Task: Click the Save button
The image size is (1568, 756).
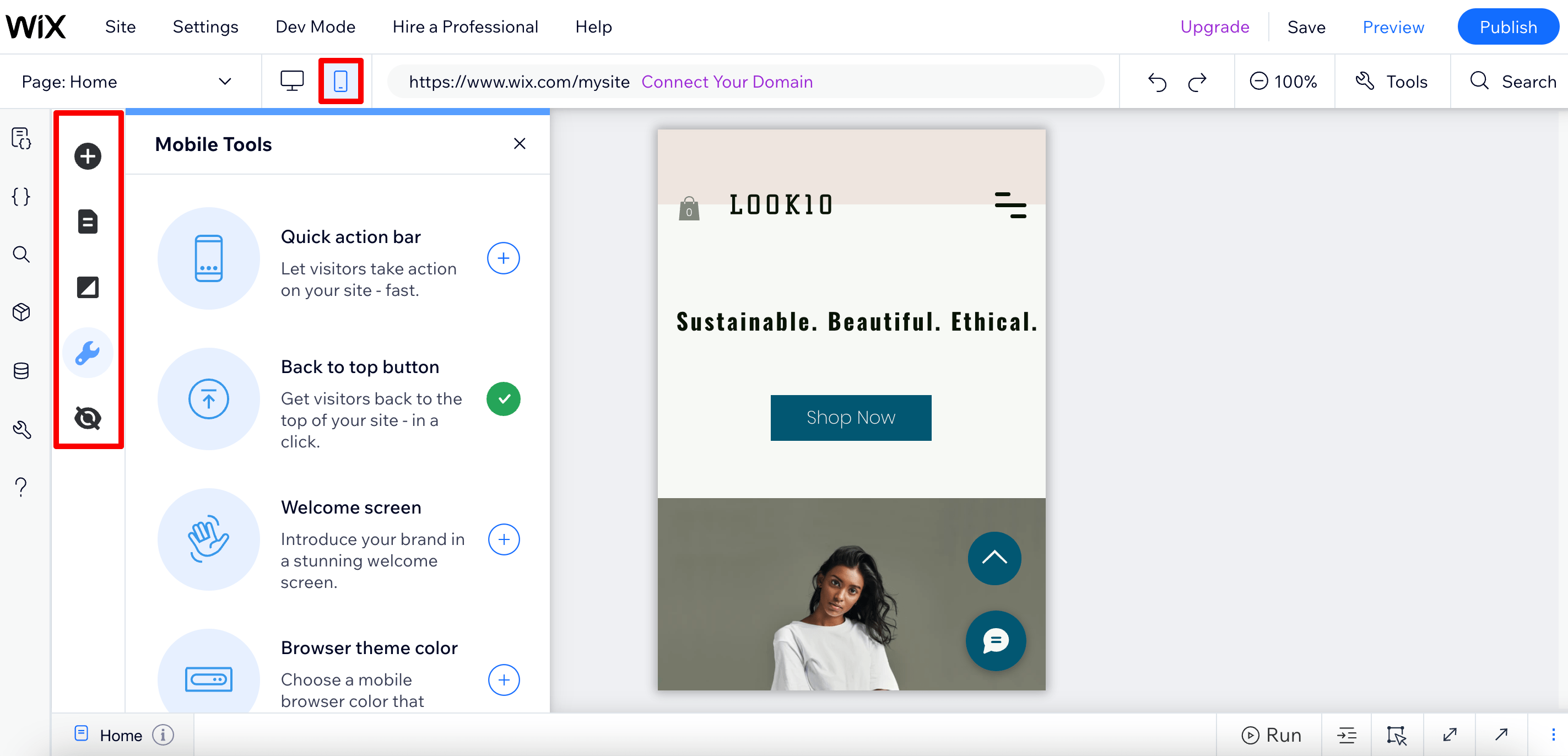Action: pos(1306,28)
